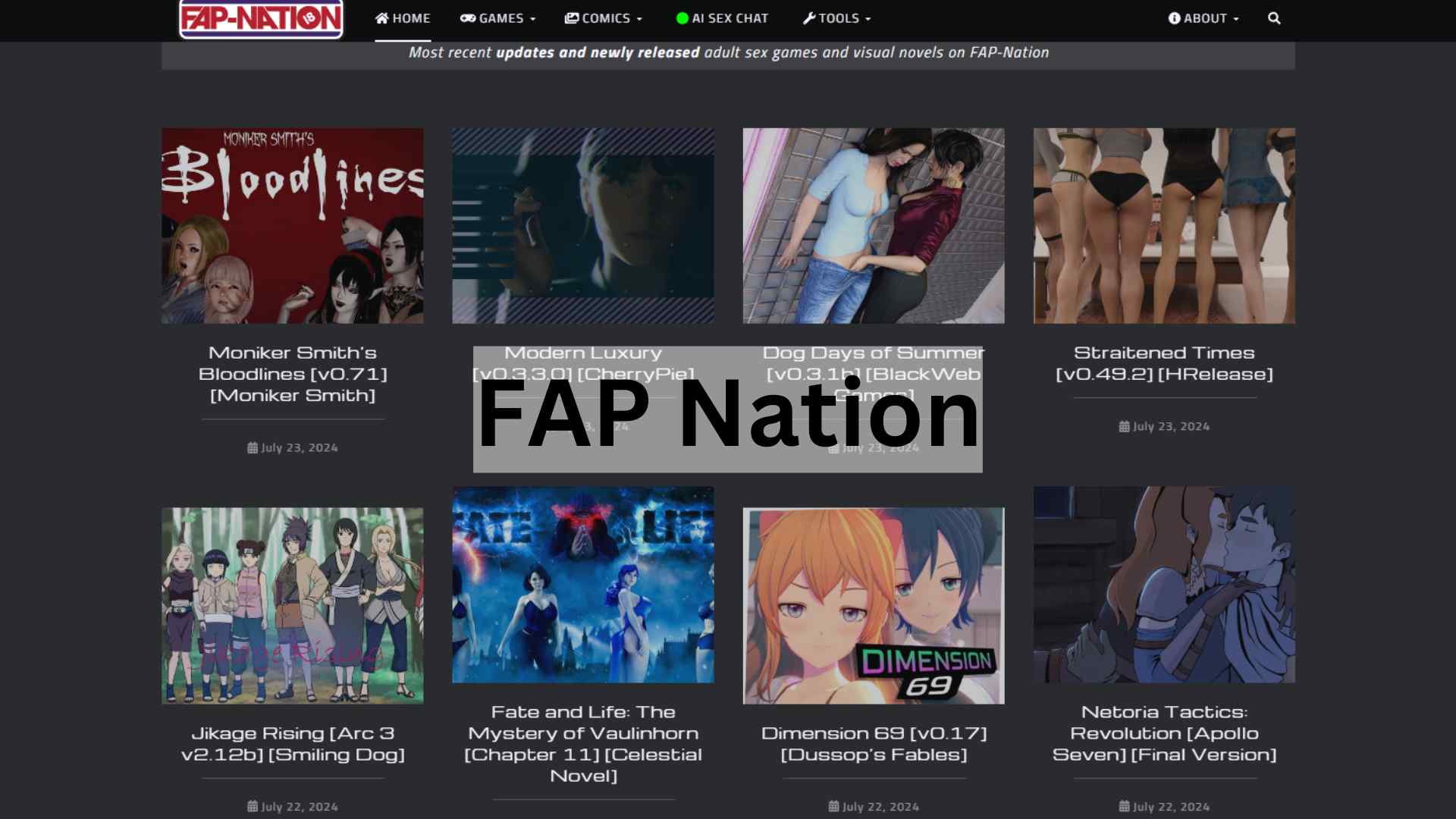Expand the Comics dropdown menu

coord(604,18)
